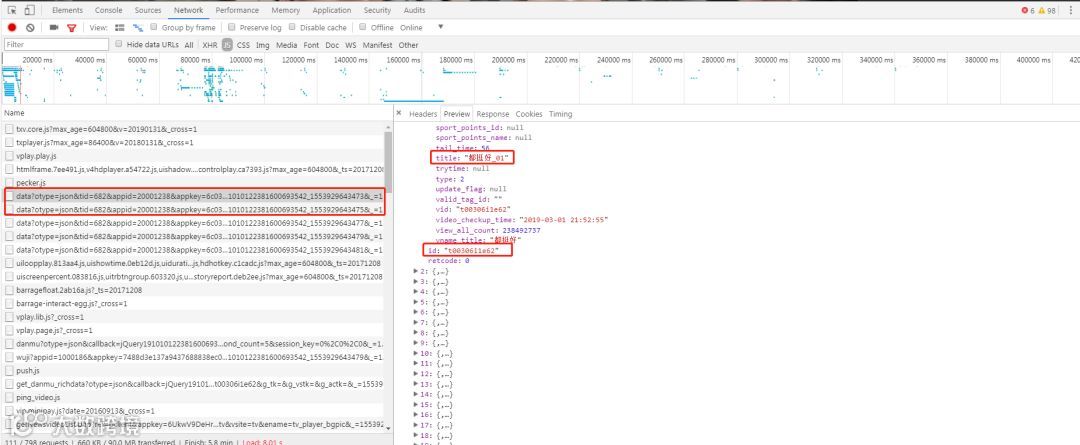The width and height of the screenshot is (1080, 445).
Task: Filter requests by Media type
Action: click(287, 45)
